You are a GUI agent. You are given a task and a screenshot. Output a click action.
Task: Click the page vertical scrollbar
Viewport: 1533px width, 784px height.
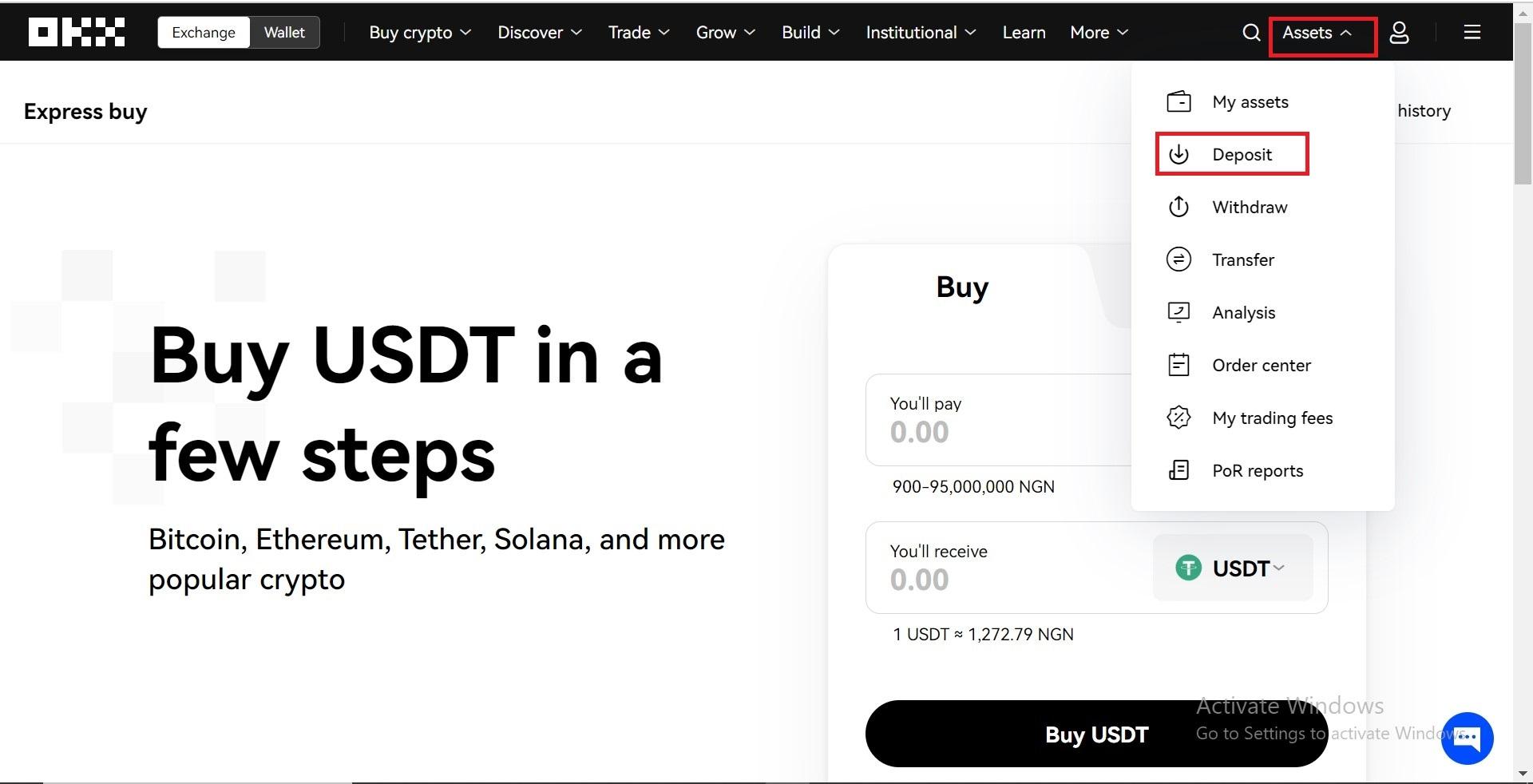pos(1523,104)
